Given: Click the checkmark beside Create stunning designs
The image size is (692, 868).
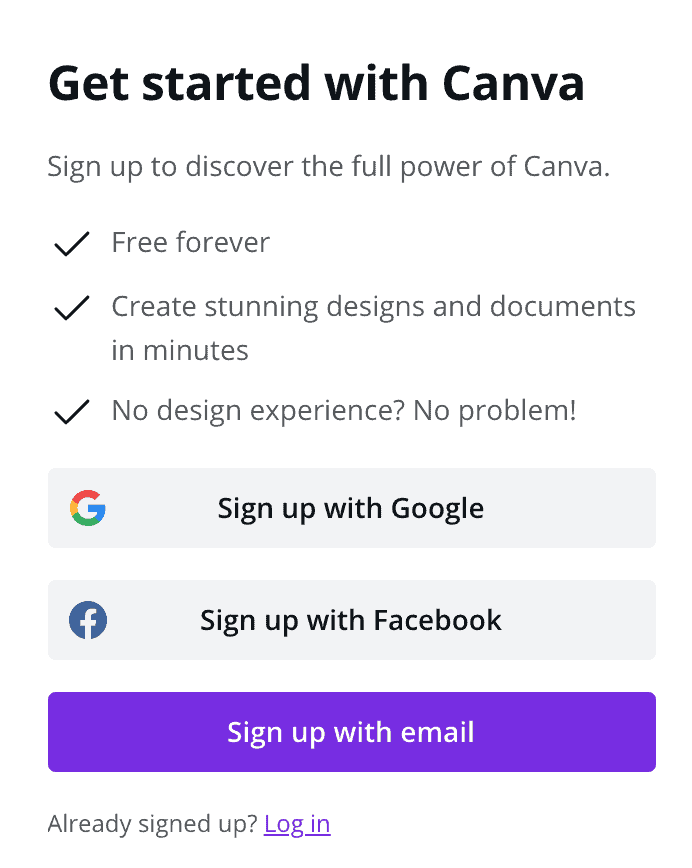Looking at the screenshot, I should click(71, 308).
